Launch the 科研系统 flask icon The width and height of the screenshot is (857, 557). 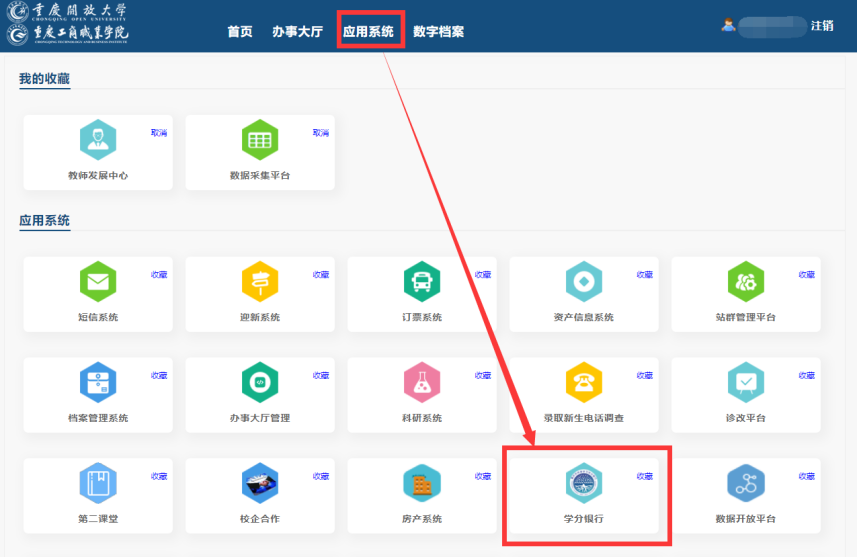[422, 383]
